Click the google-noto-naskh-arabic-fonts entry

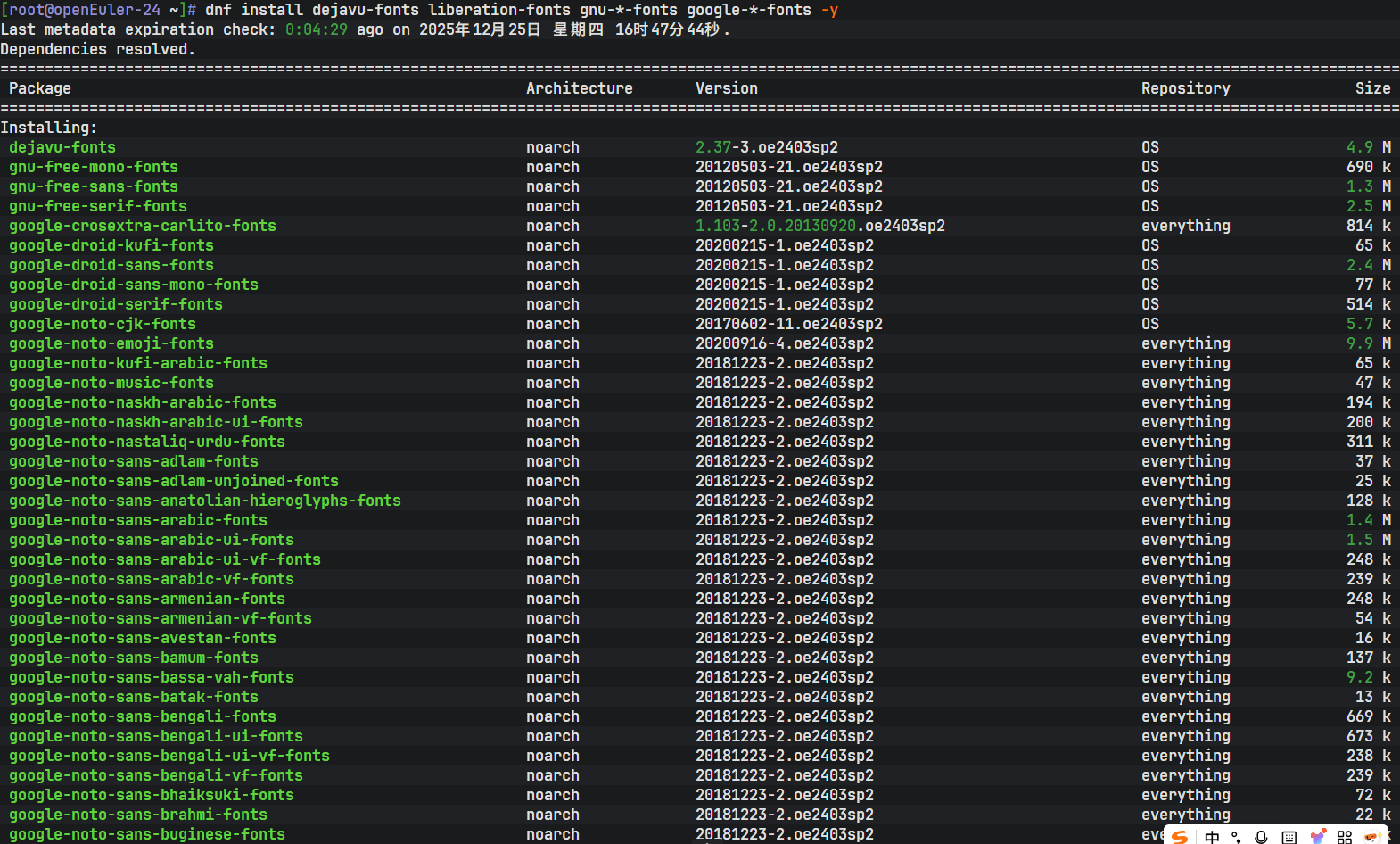pos(143,402)
